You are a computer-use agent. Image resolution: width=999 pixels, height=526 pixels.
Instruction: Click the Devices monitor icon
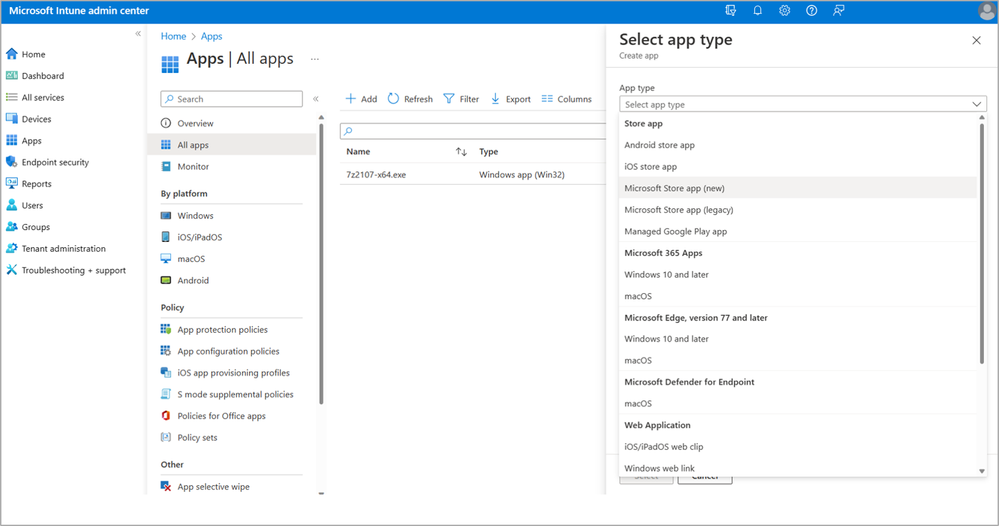tap(11, 118)
